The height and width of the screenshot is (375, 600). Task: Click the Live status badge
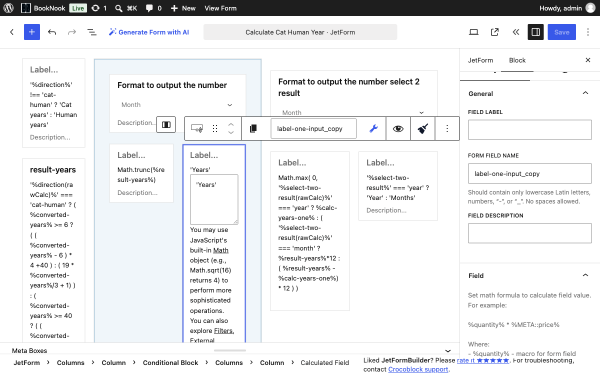[78, 8]
